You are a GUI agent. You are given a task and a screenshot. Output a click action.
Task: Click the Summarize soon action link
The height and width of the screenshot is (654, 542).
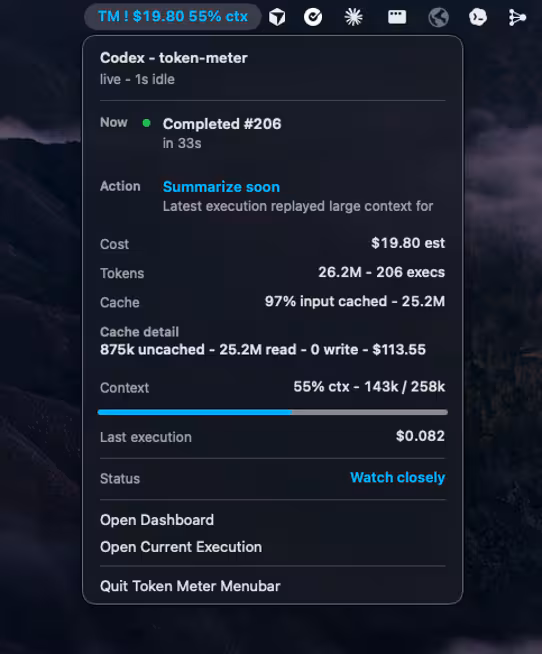point(221,187)
